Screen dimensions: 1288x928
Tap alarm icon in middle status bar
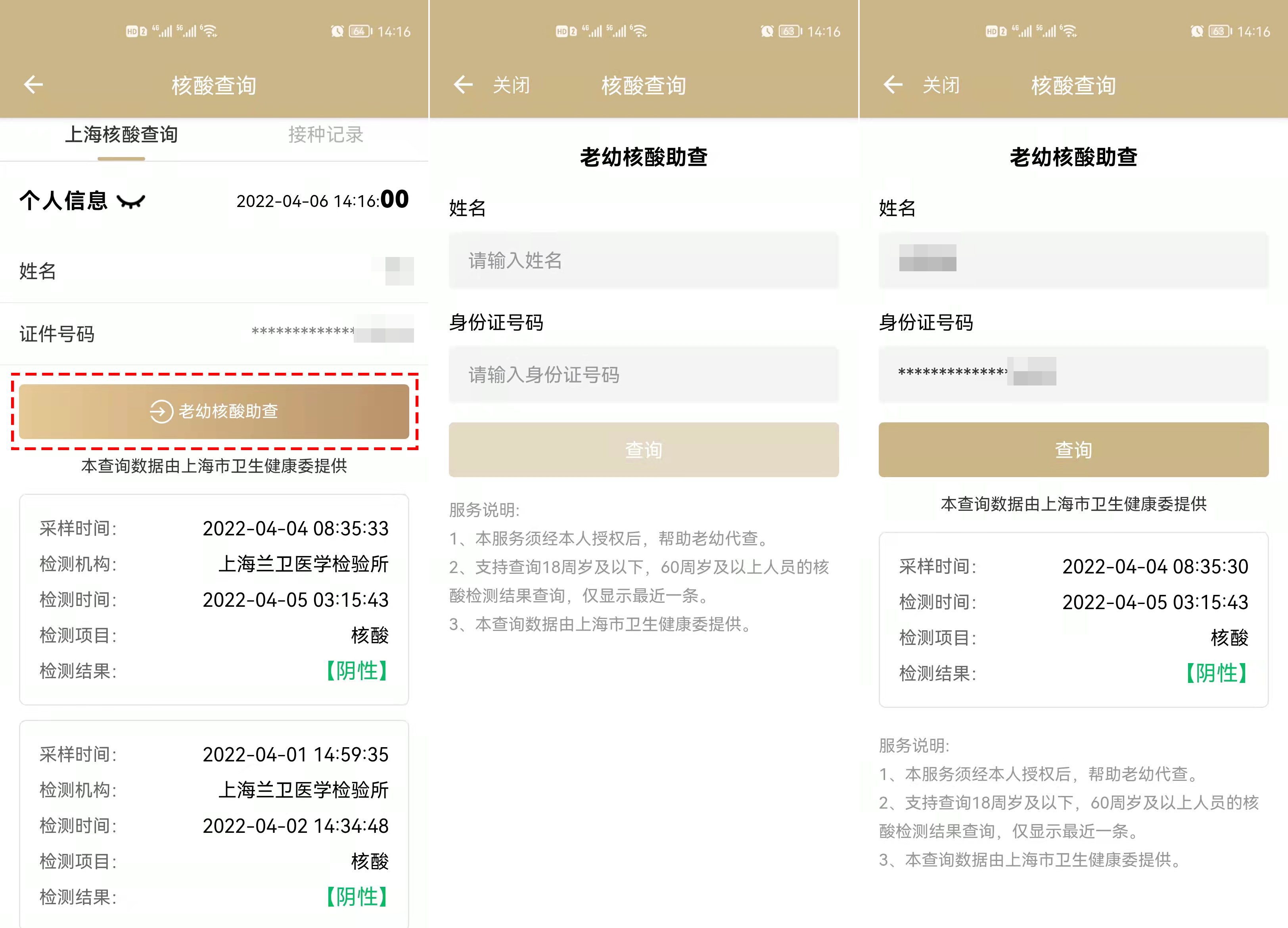[x=767, y=31]
